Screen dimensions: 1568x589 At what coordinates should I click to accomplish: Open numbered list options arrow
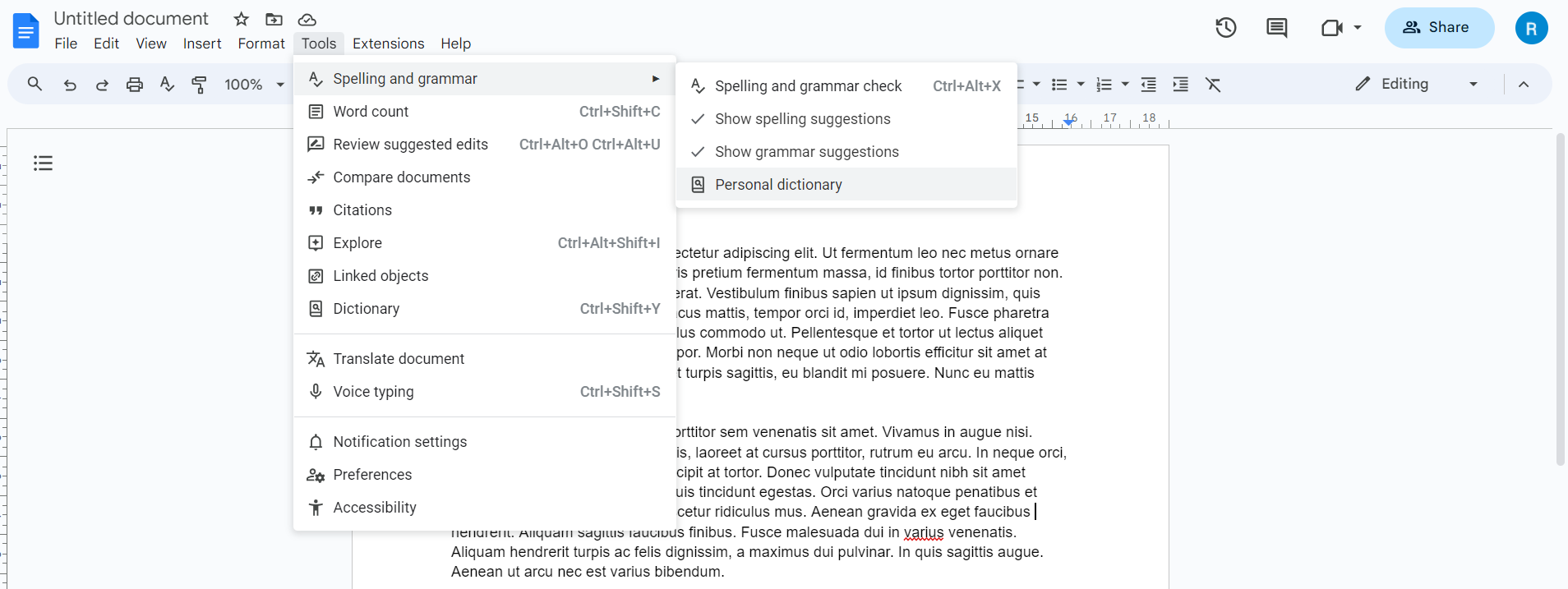pyautogui.click(x=1125, y=84)
